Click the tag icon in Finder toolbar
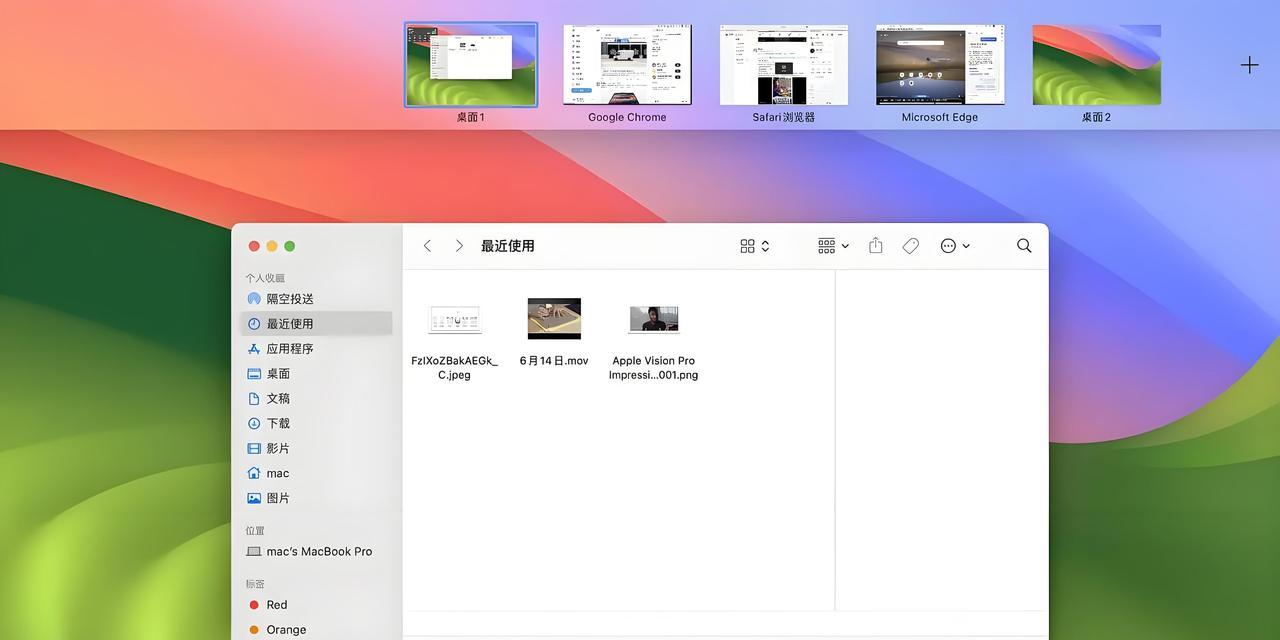This screenshot has width=1280, height=640. pos(911,245)
